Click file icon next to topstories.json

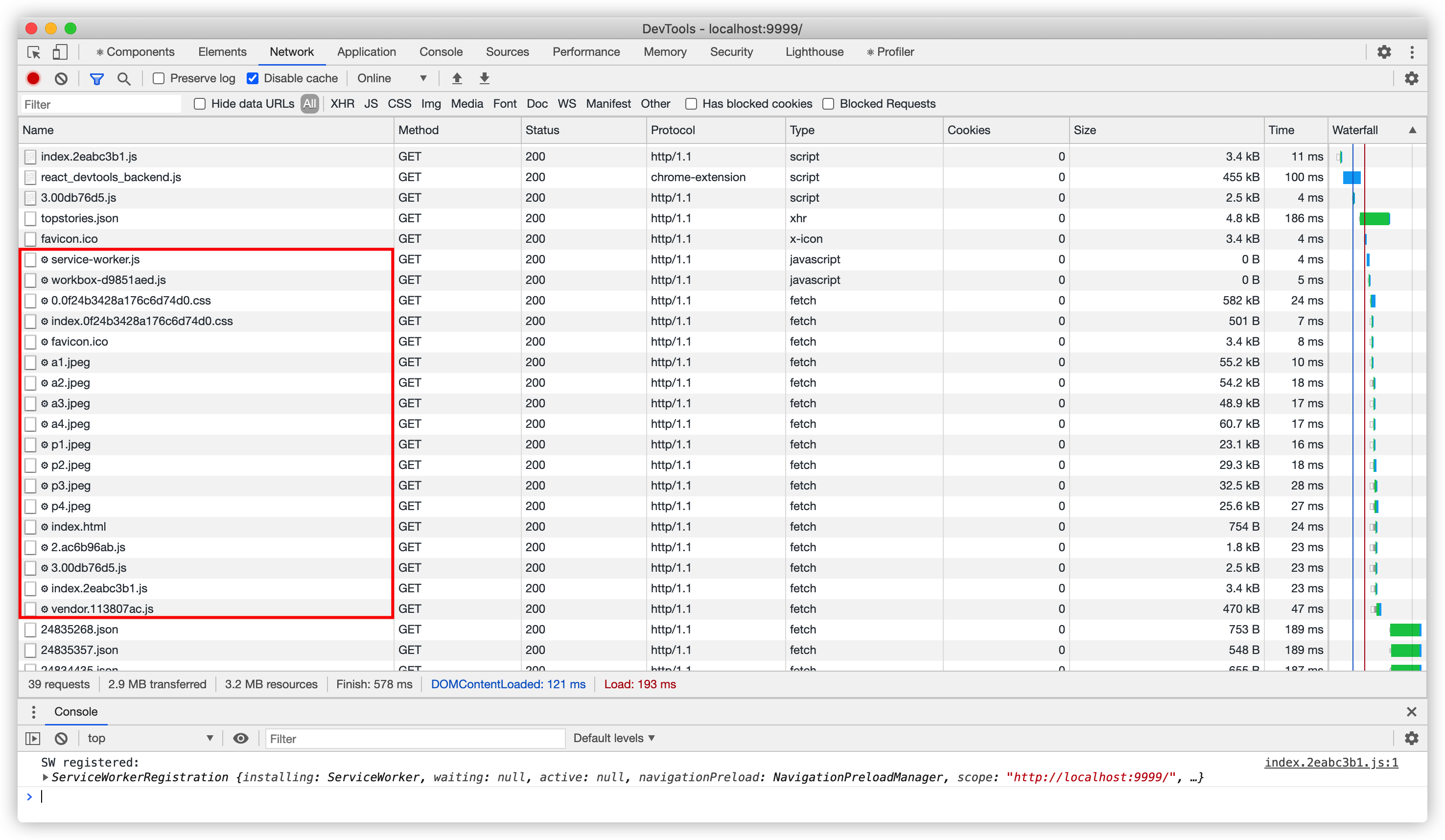coord(30,218)
